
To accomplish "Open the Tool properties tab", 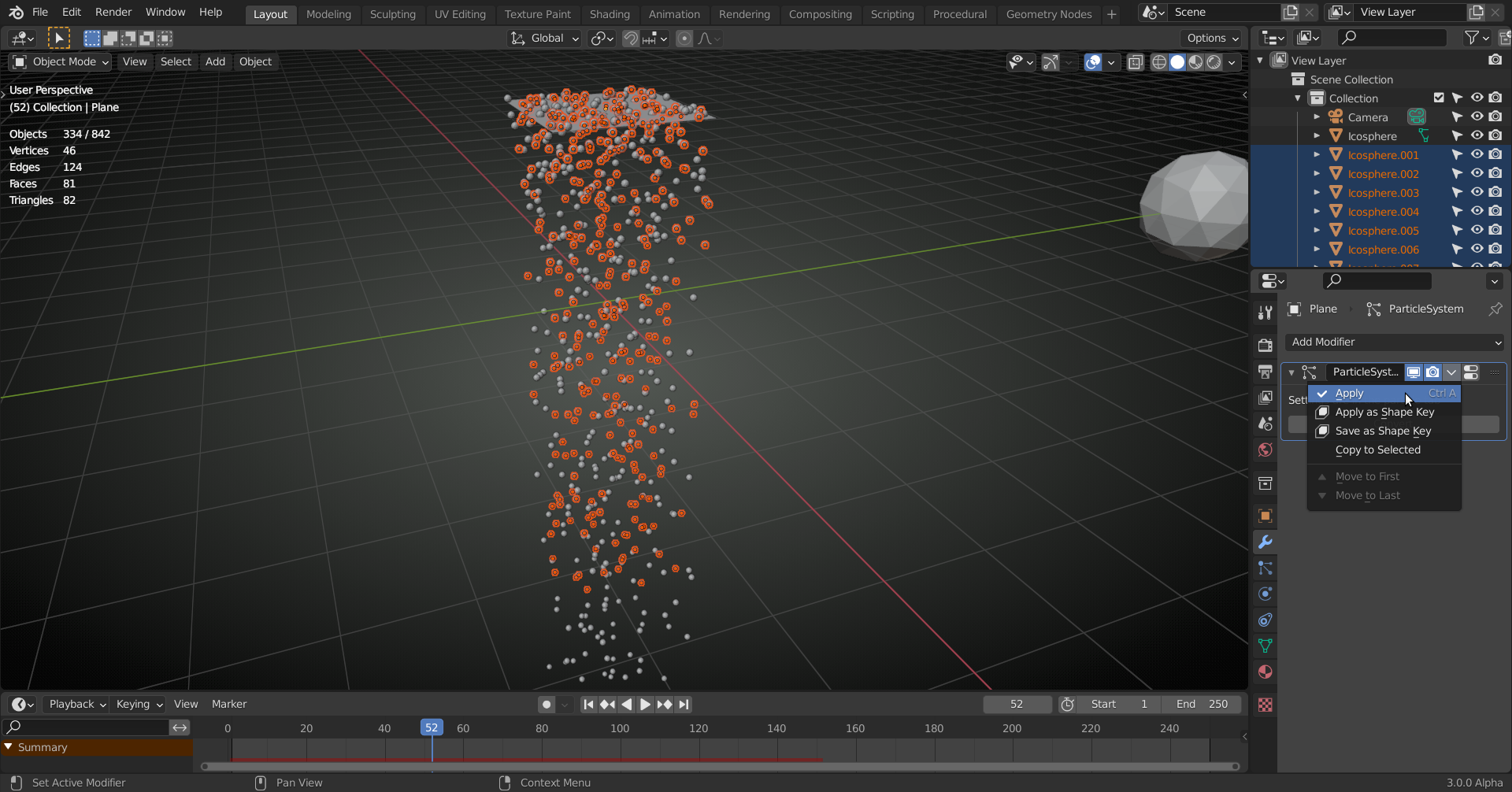I will pyautogui.click(x=1265, y=313).
